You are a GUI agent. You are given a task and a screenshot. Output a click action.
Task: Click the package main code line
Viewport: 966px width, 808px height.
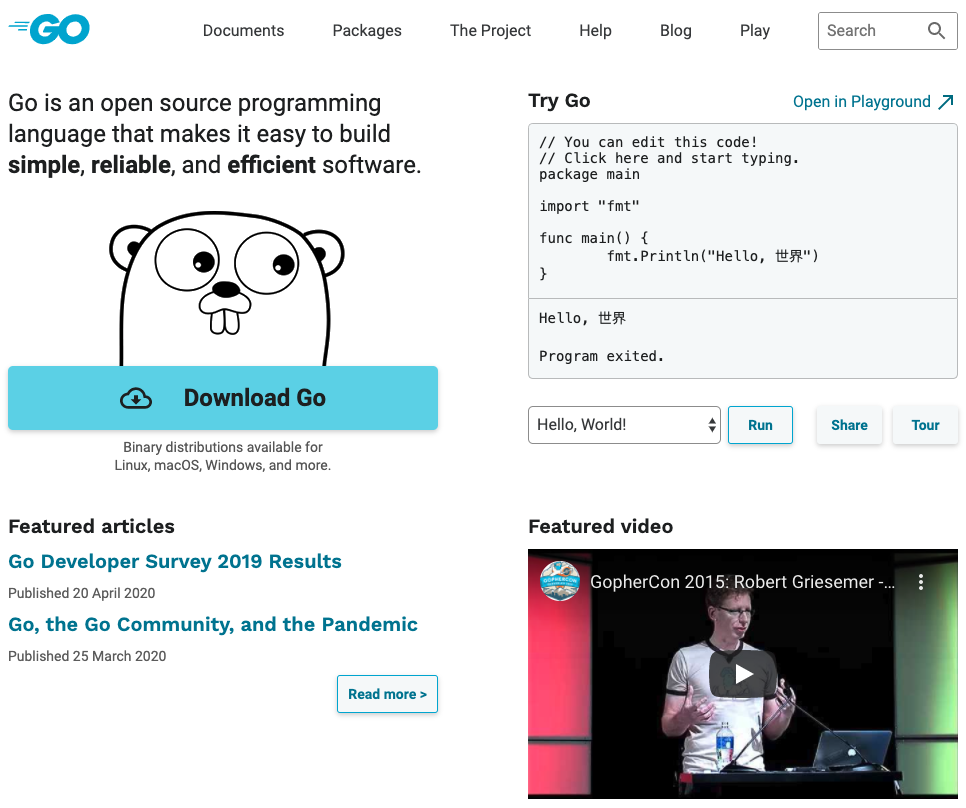[x=589, y=174]
